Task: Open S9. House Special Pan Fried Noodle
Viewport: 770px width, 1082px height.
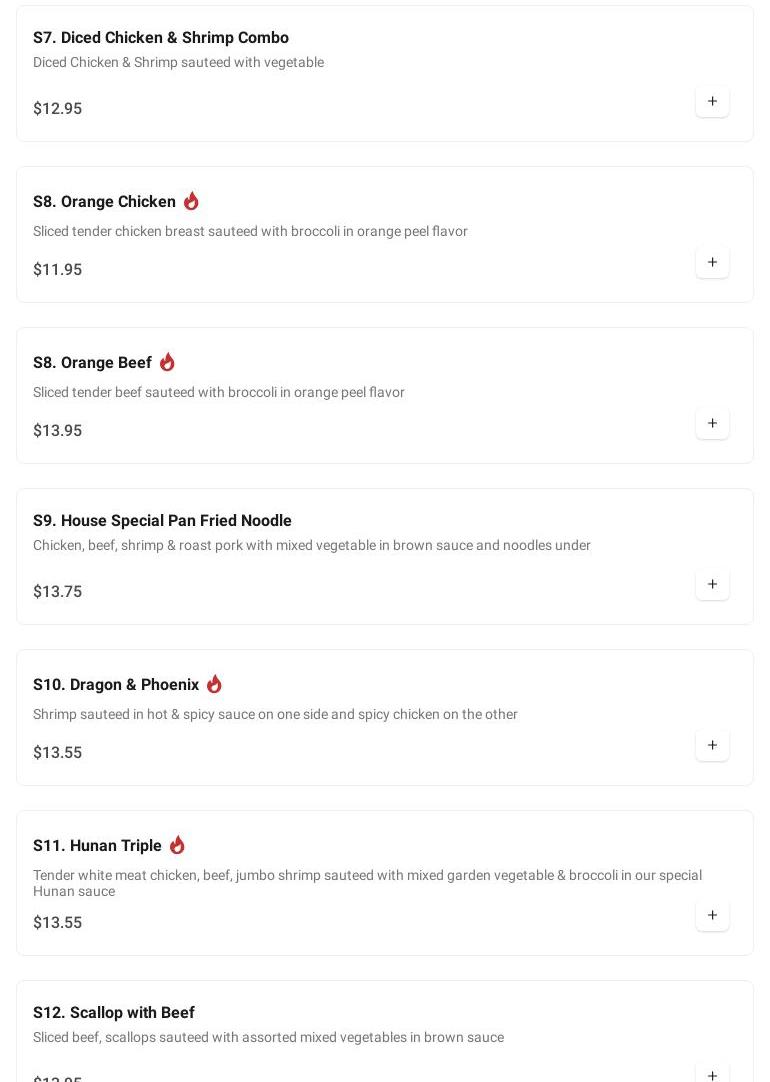Action: pyautogui.click(x=162, y=521)
